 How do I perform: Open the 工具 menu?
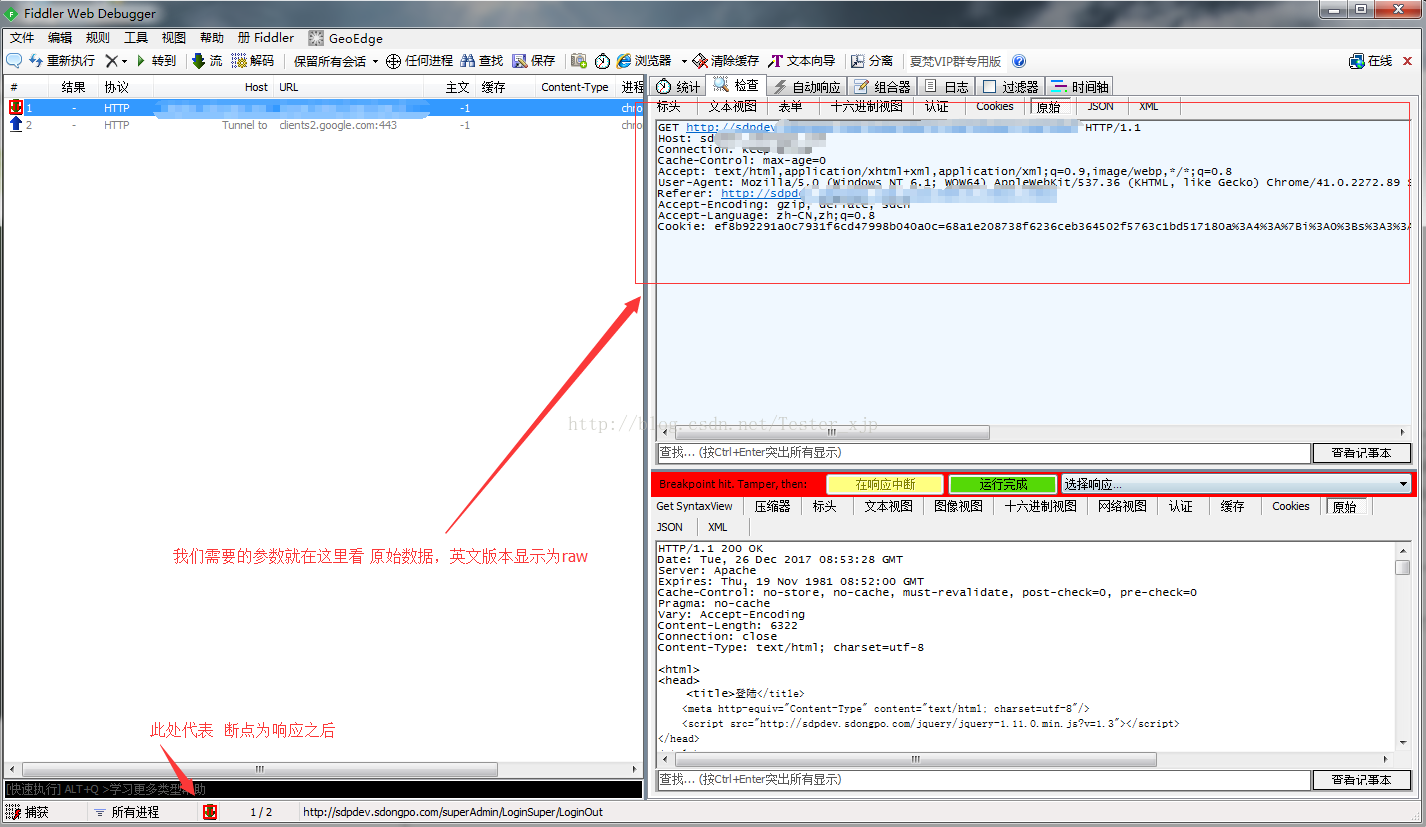coord(136,38)
